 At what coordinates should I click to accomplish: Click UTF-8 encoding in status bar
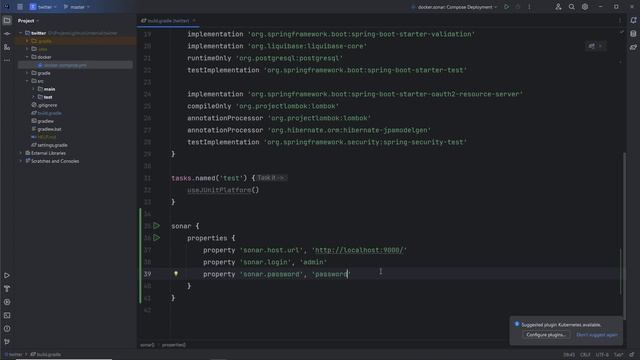point(602,355)
